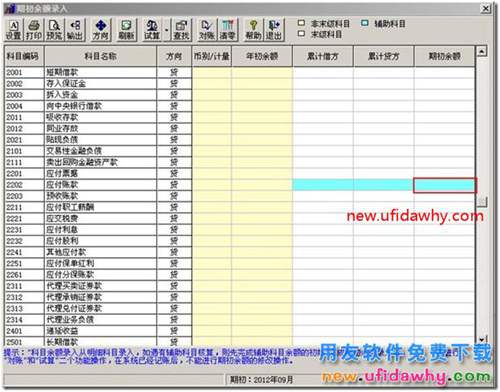Click the 累计借方 column header
Screen dimensions: 500x392
(323, 56)
